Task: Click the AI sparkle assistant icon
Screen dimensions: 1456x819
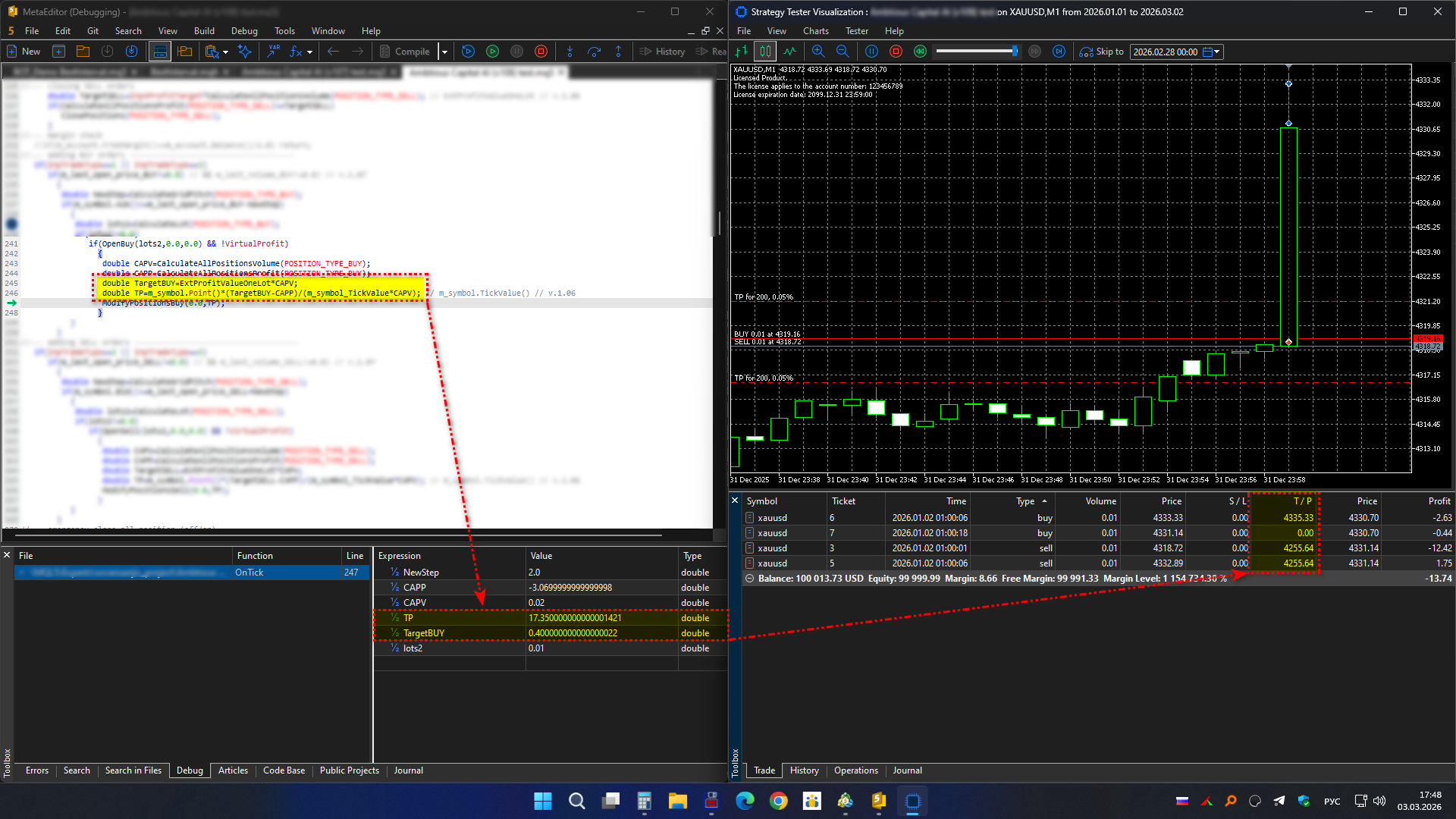Action: click(x=244, y=52)
